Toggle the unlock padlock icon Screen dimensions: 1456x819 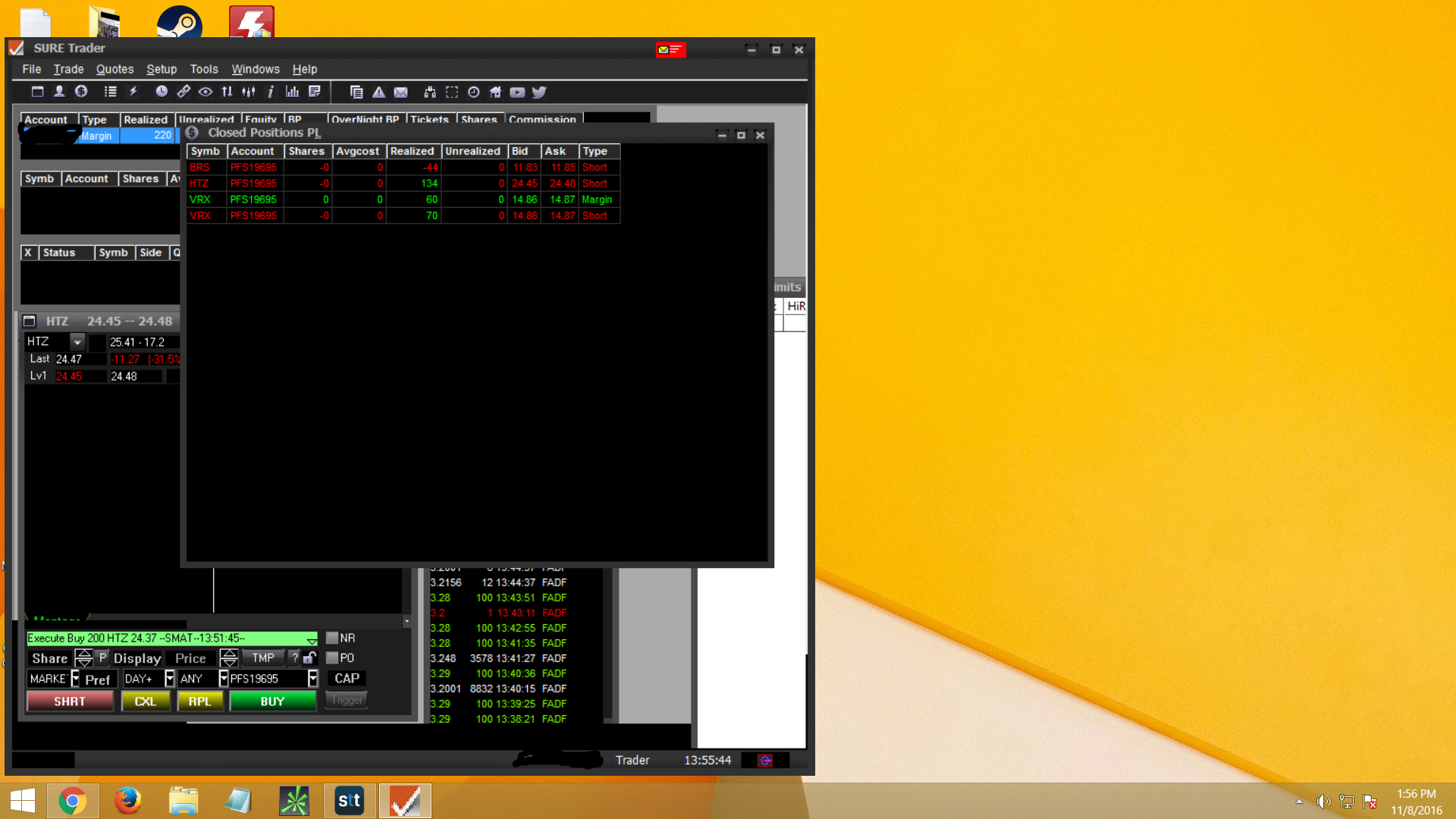pyautogui.click(x=309, y=657)
